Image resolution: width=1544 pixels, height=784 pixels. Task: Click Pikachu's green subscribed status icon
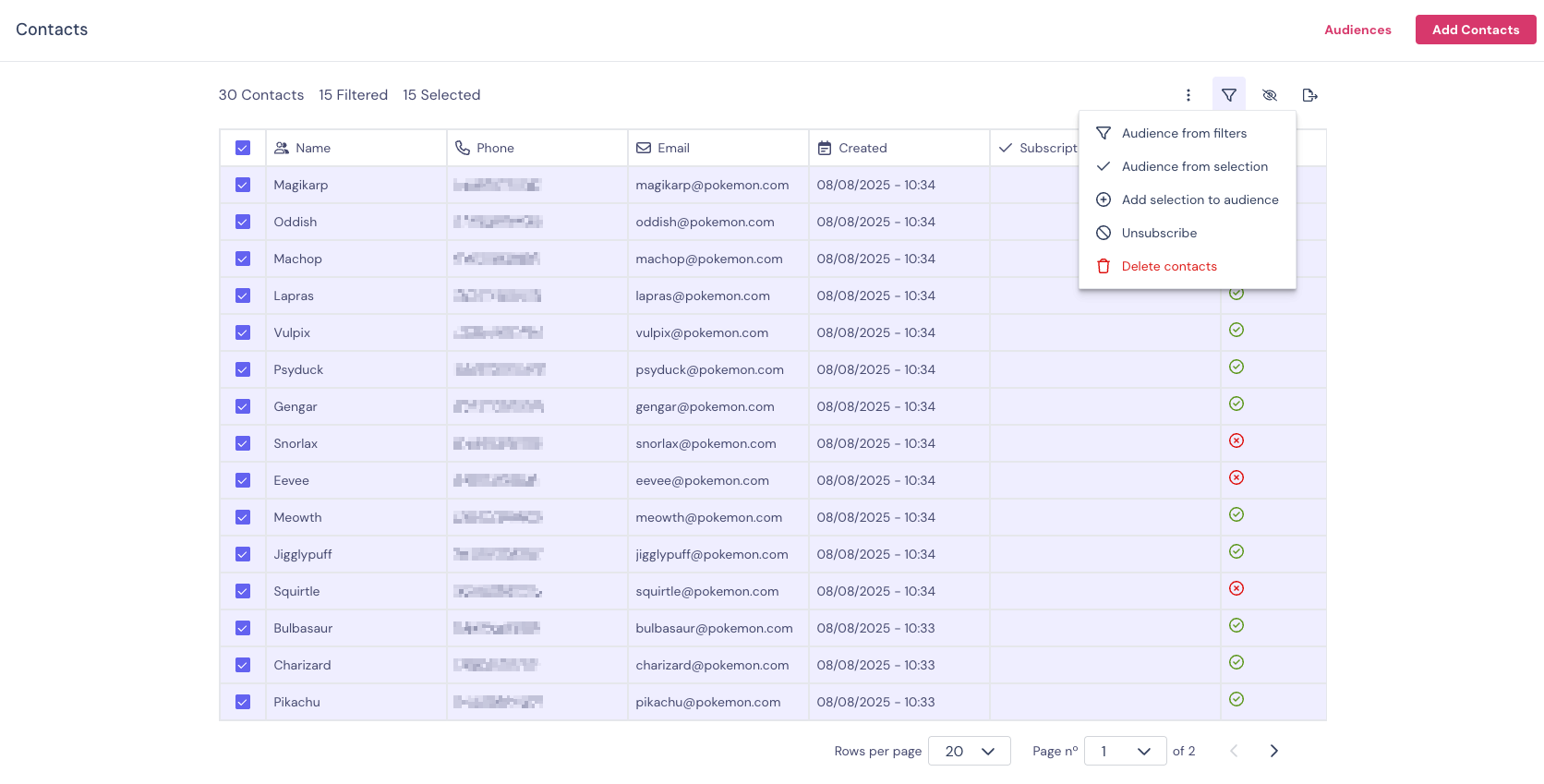pyautogui.click(x=1236, y=699)
